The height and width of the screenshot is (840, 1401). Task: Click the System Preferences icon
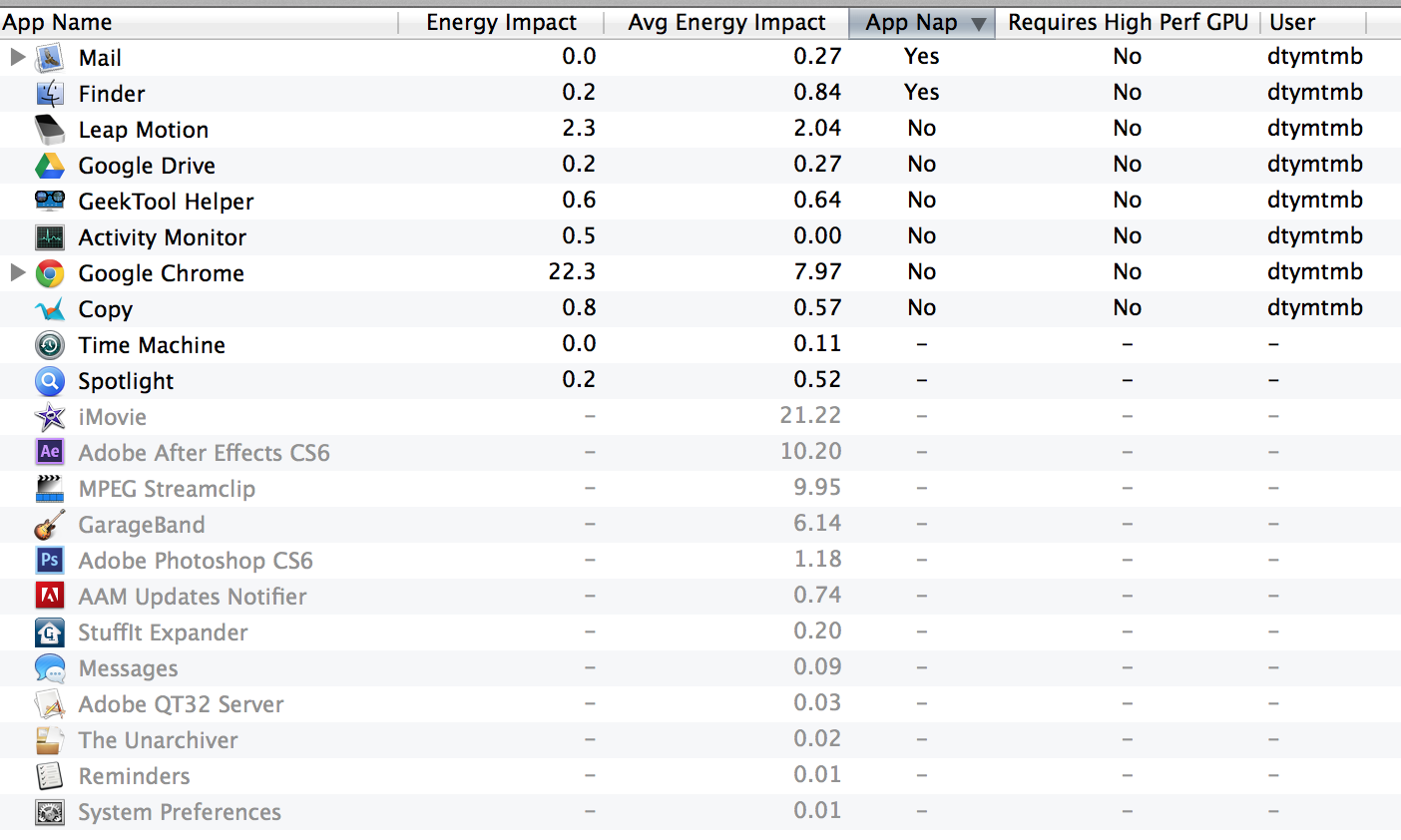(x=50, y=812)
